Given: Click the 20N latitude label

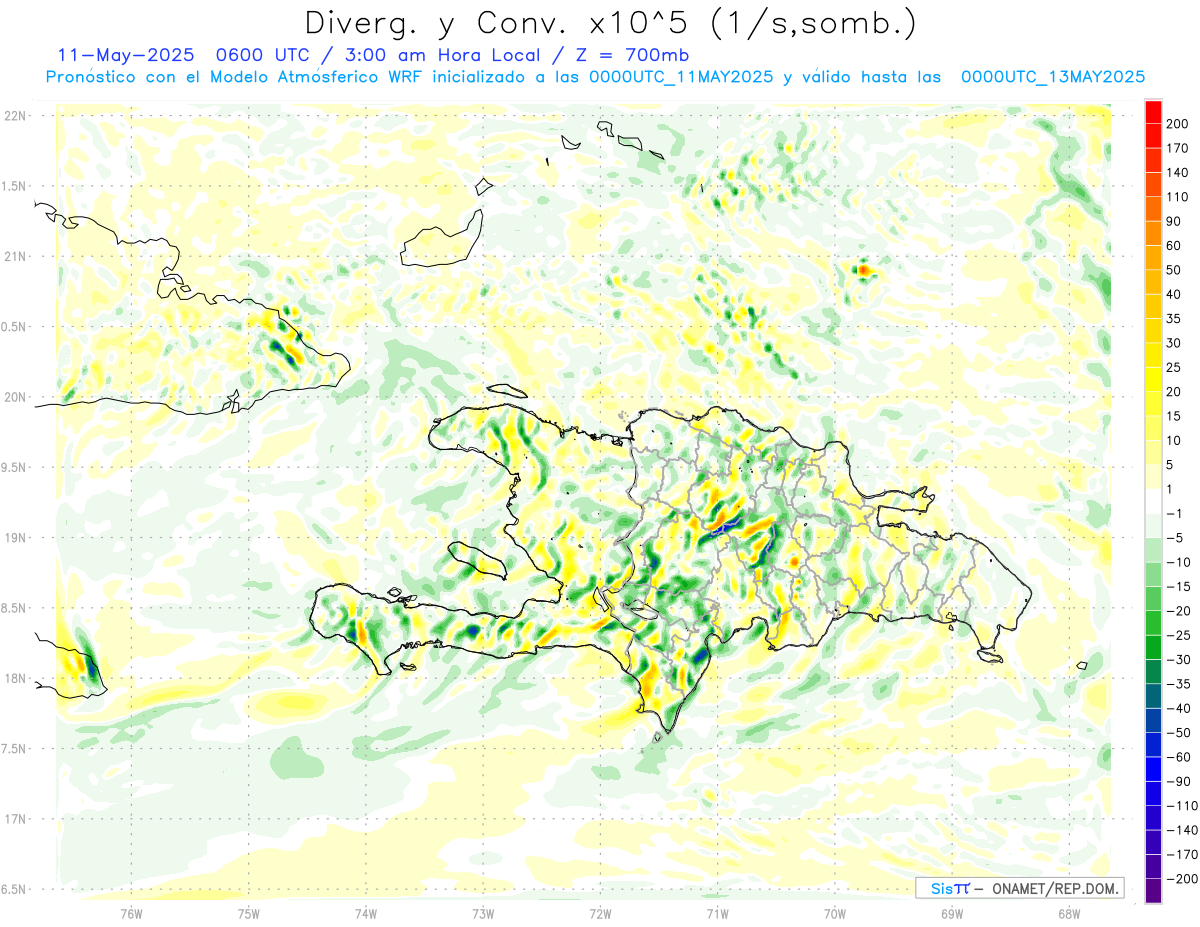Looking at the screenshot, I should [15, 397].
